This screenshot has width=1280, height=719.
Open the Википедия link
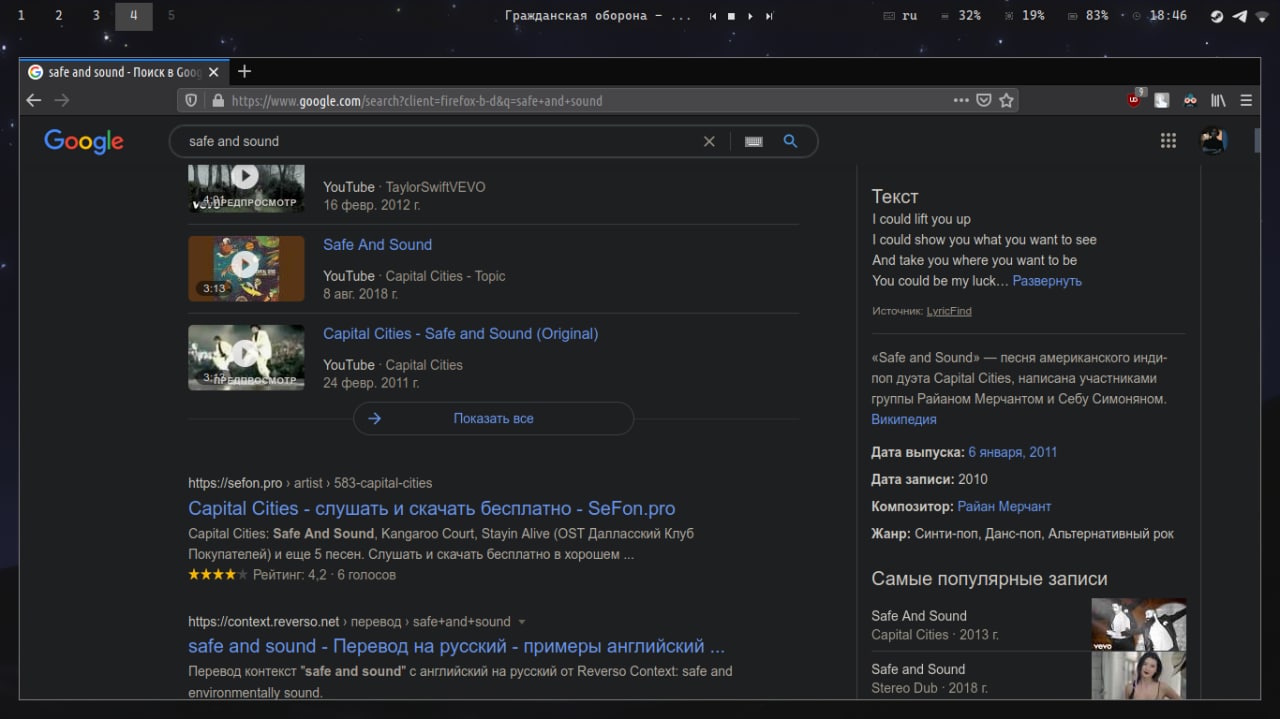[x=904, y=420]
